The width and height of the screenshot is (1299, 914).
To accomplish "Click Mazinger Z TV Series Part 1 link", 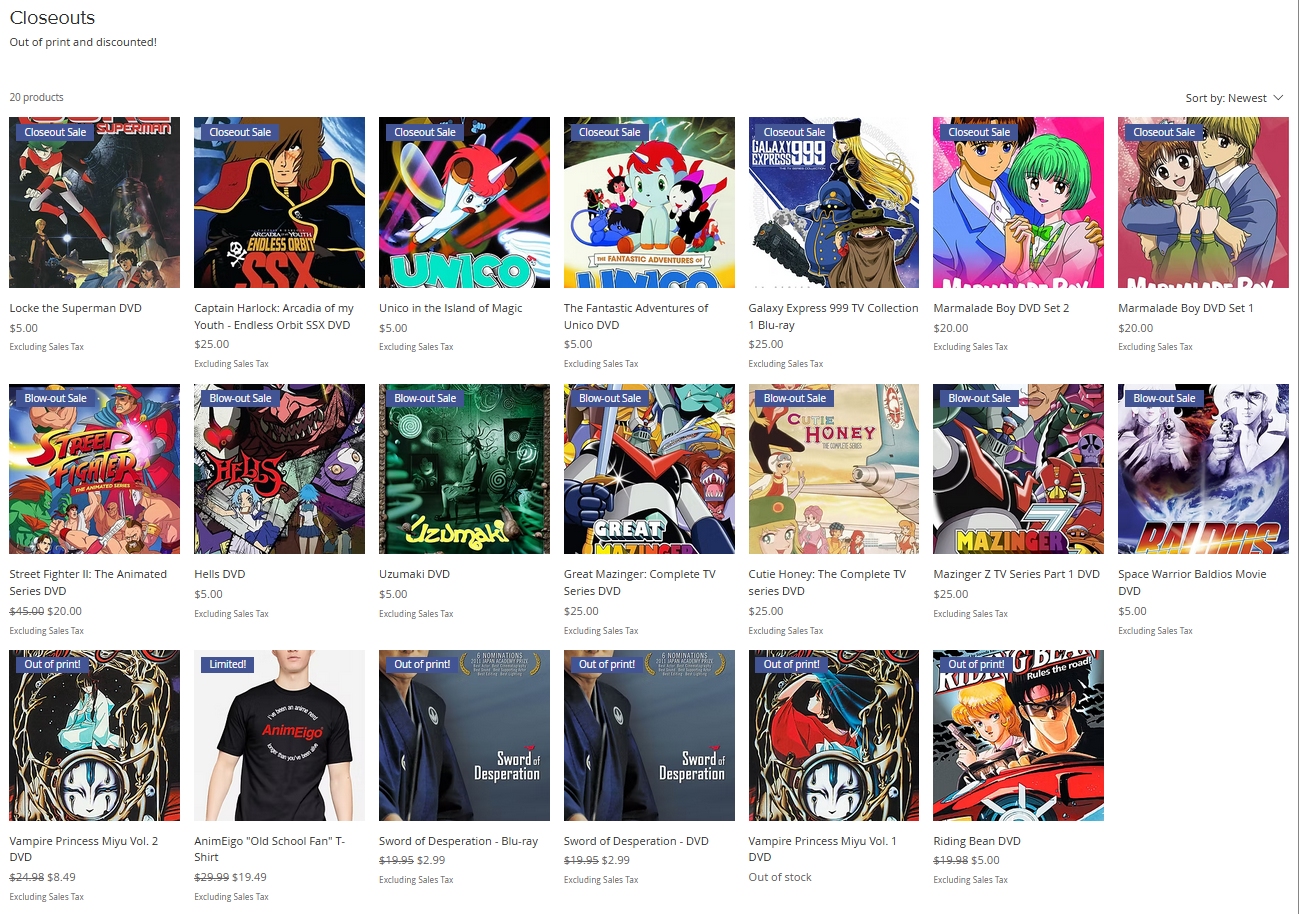I will pos(1016,574).
